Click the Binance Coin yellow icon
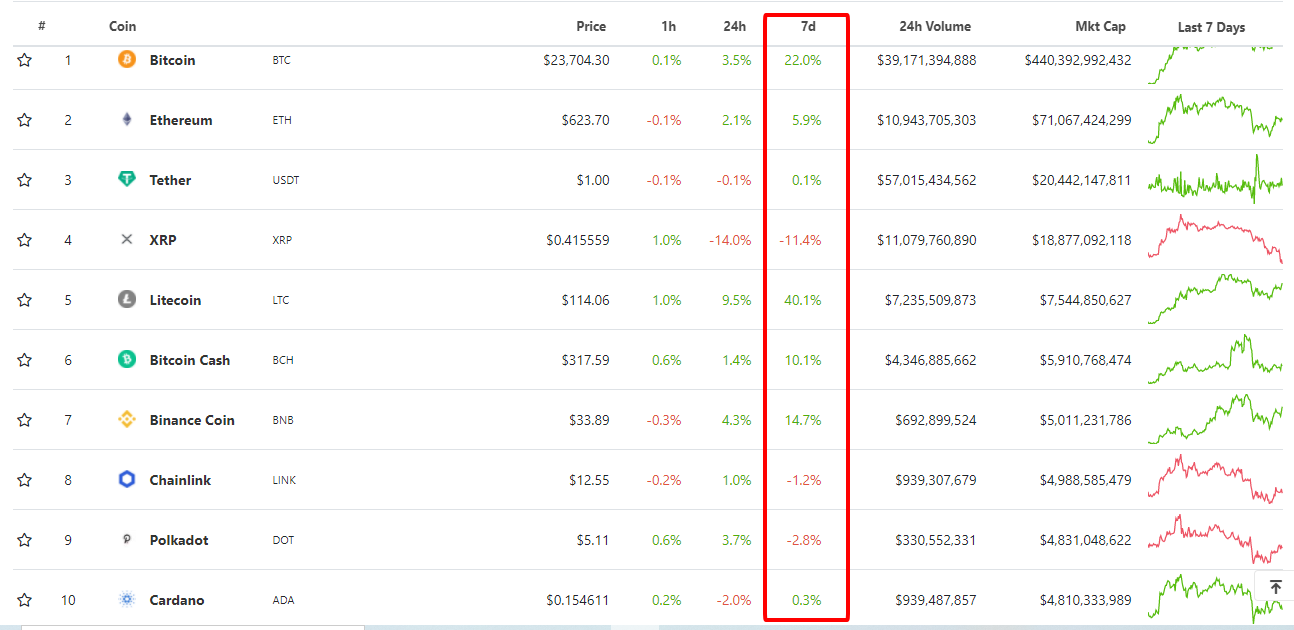The image size is (1294, 630). pos(127,420)
